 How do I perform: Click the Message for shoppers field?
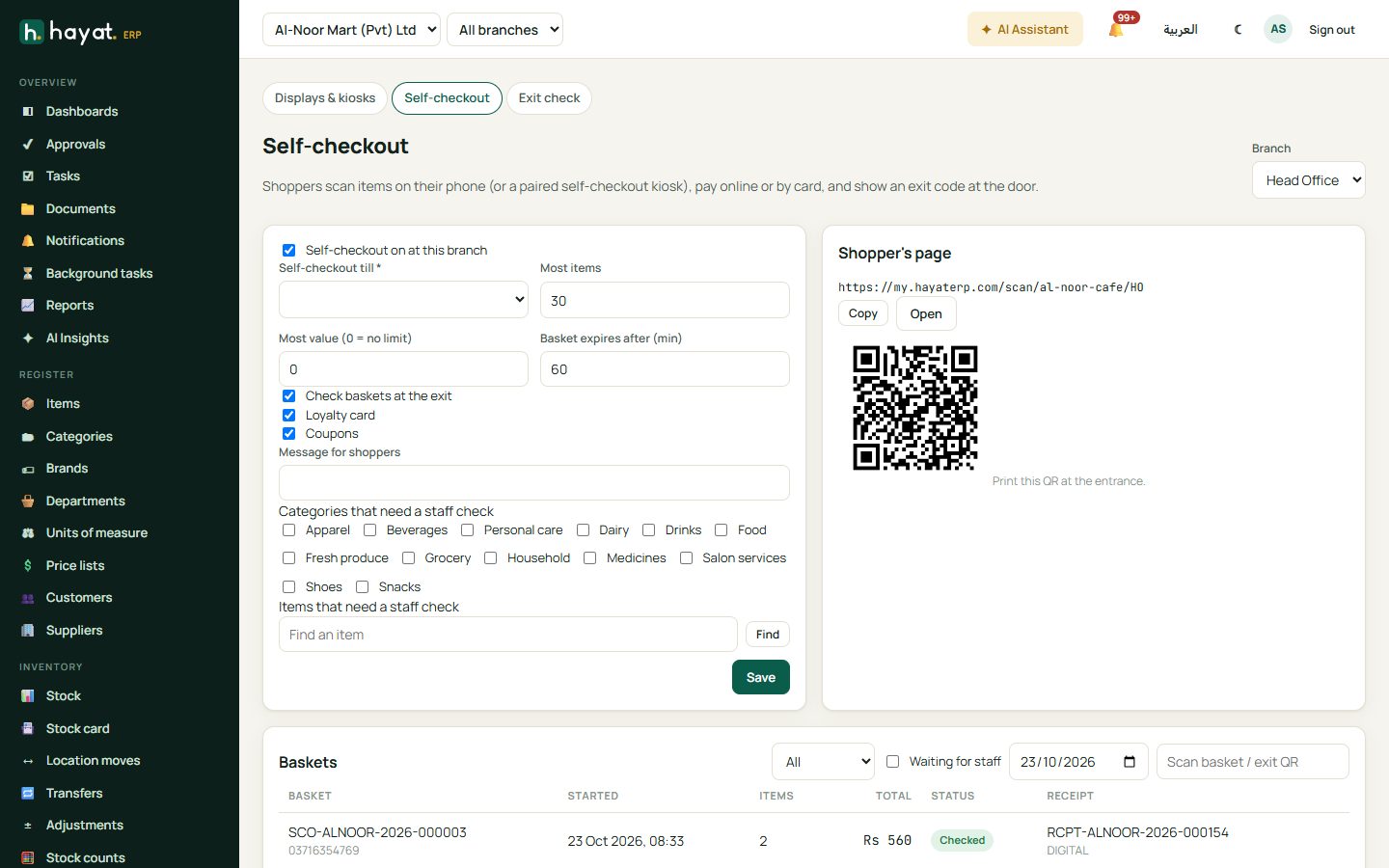click(x=534, y=482)
